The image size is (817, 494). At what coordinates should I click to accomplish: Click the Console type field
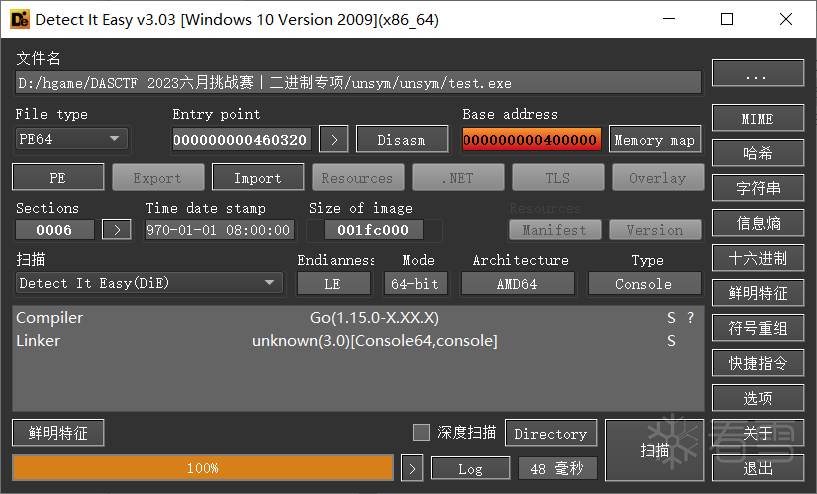pyautogui.click(x=644, y=283)
